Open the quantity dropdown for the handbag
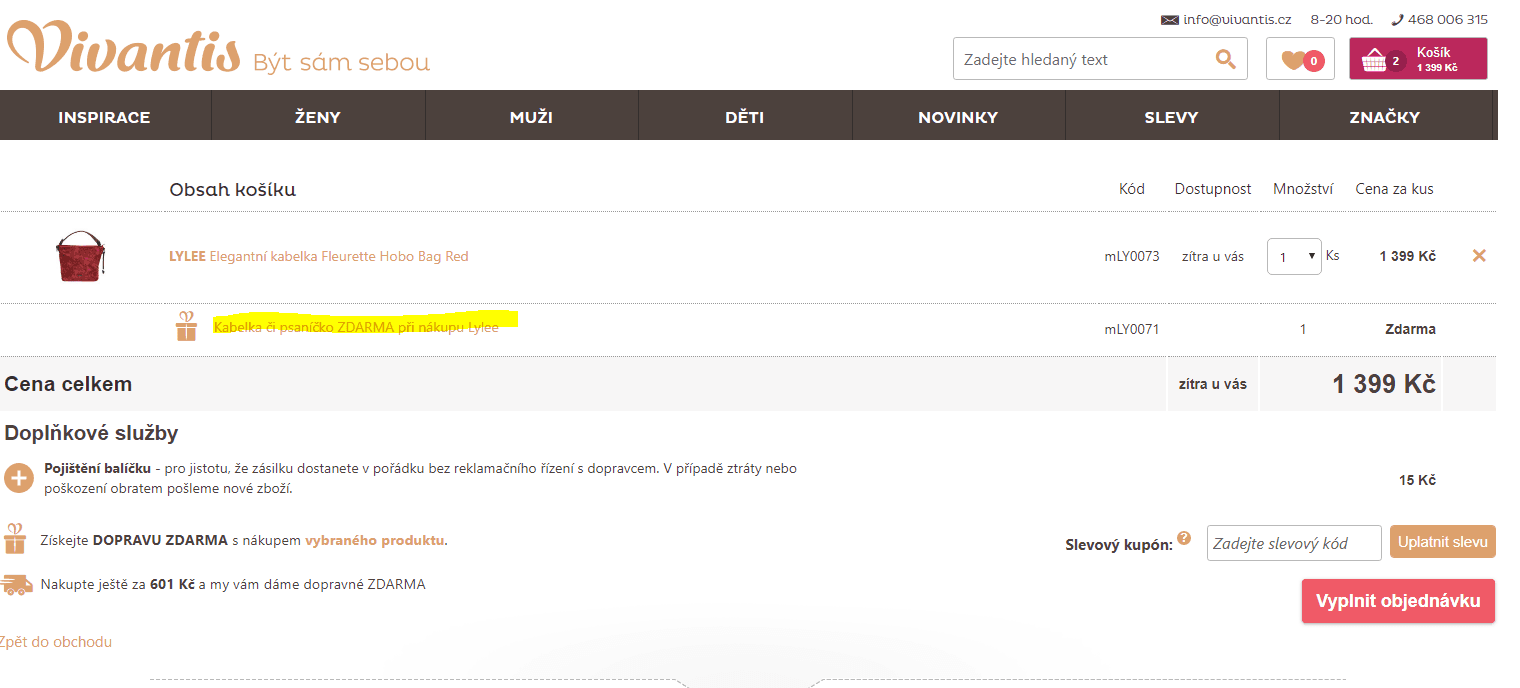The width and height of the screenshot is (1520, 688). (x=1294, y=256)
